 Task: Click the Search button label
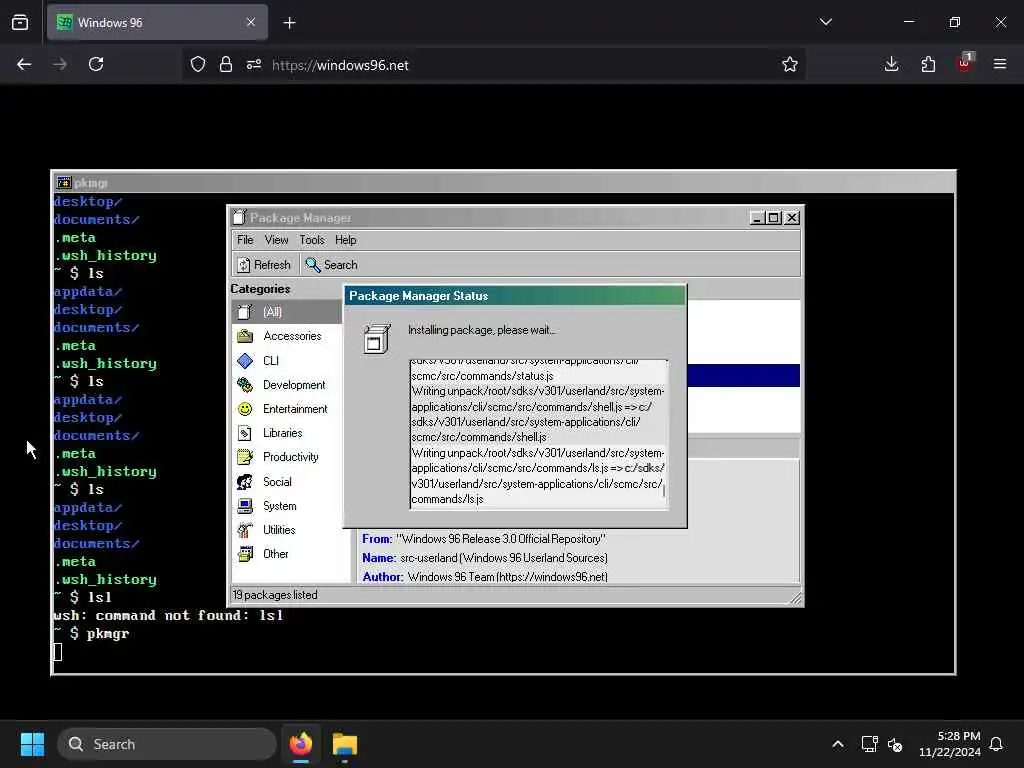click(340, 264)
